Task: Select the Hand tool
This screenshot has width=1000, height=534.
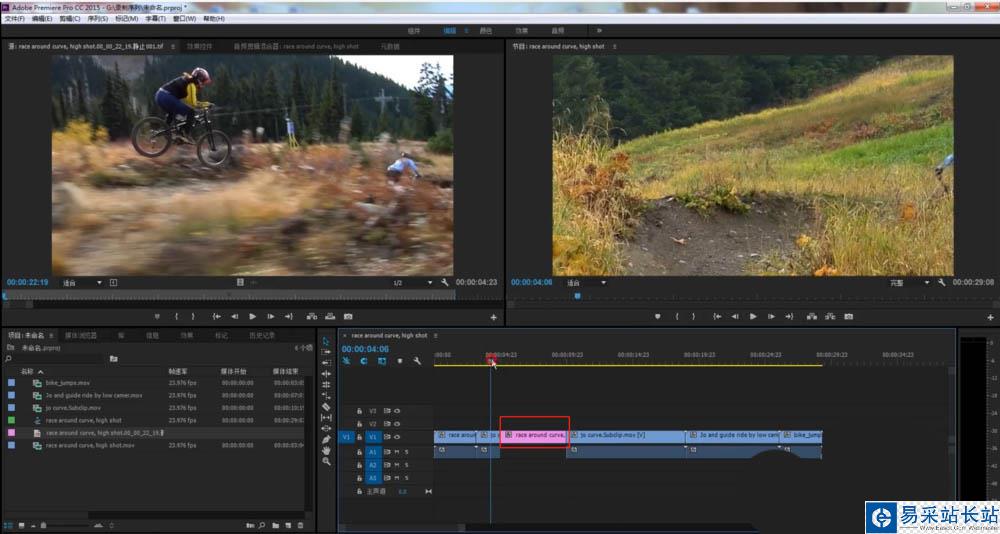Action: [326, 450]
